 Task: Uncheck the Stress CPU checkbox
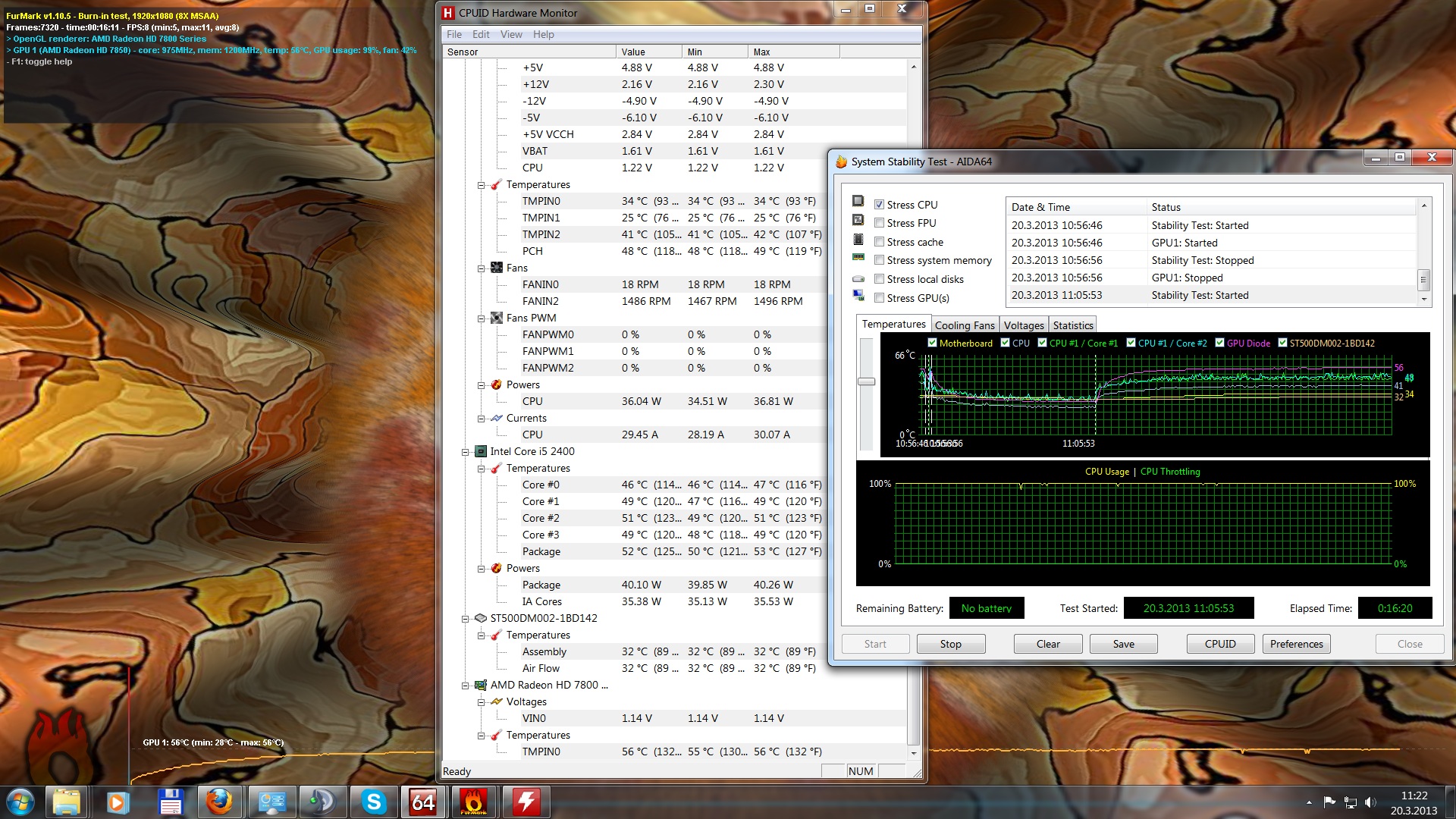point(879,205)
